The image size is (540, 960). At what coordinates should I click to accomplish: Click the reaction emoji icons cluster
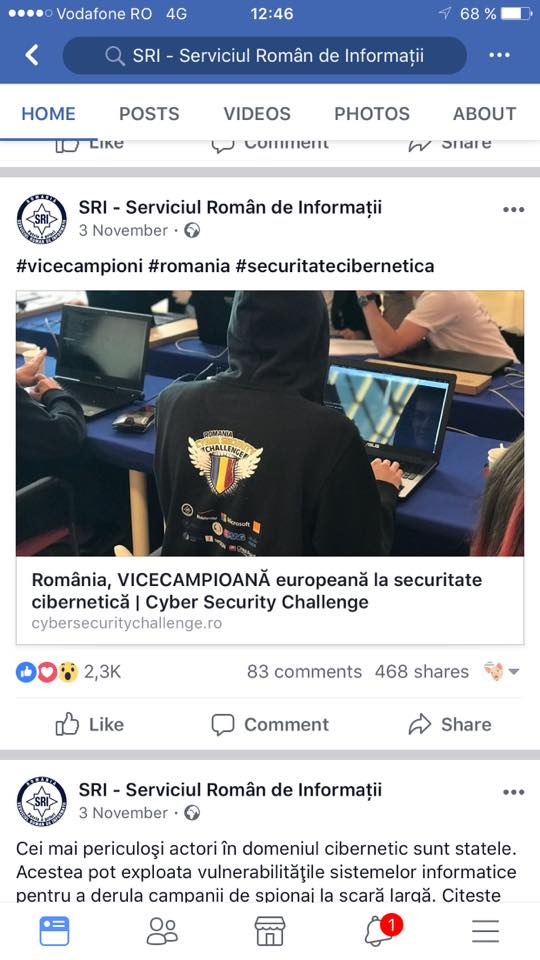tap(47, 672)
